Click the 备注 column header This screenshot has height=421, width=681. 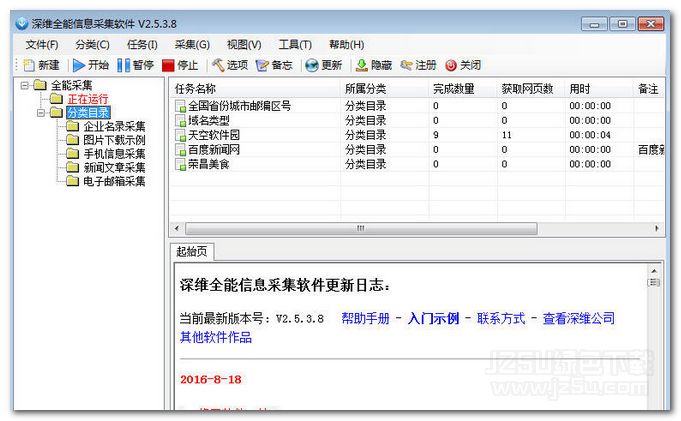648,89
